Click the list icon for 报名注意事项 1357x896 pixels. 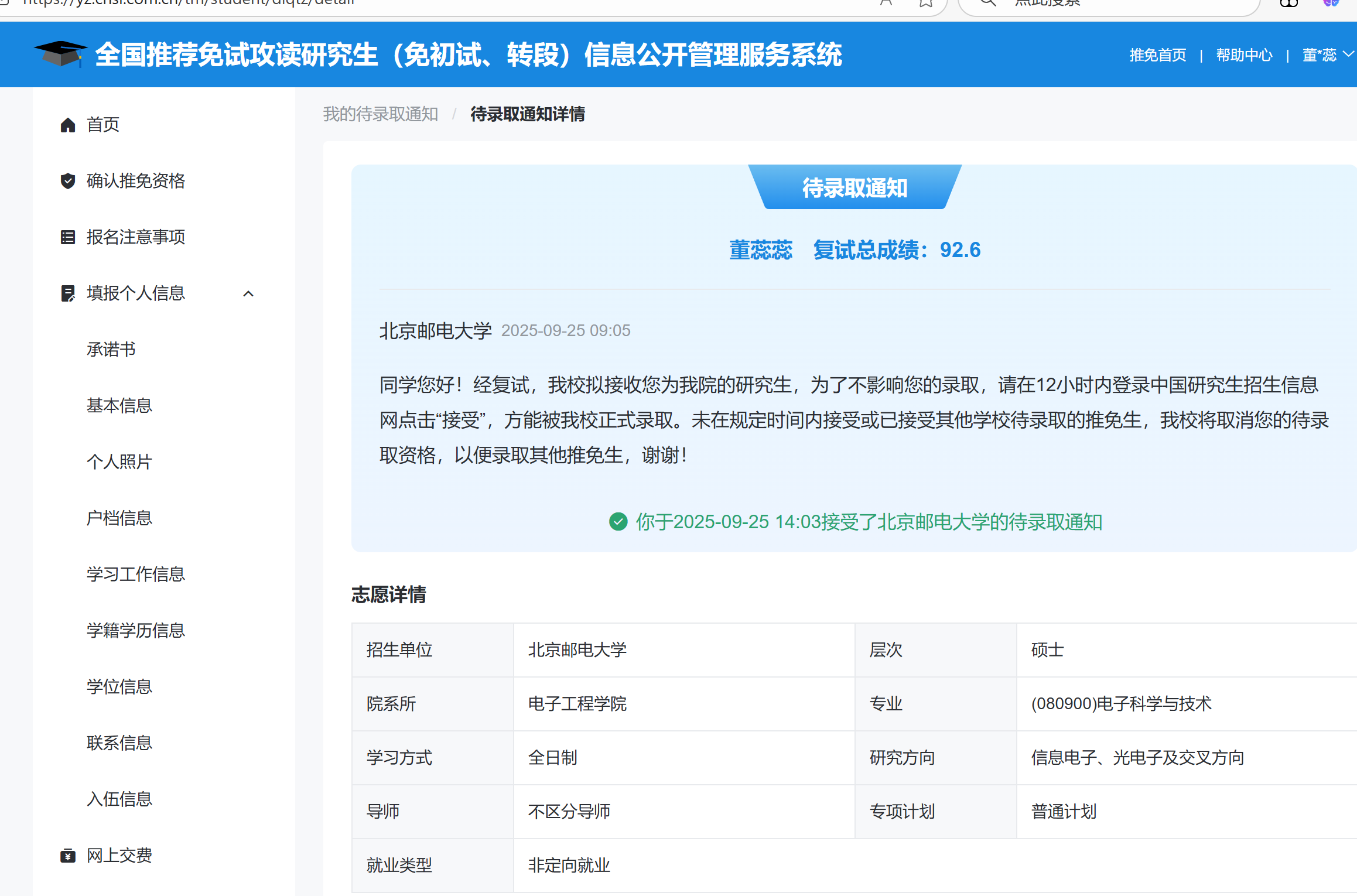tap(68, 237)
